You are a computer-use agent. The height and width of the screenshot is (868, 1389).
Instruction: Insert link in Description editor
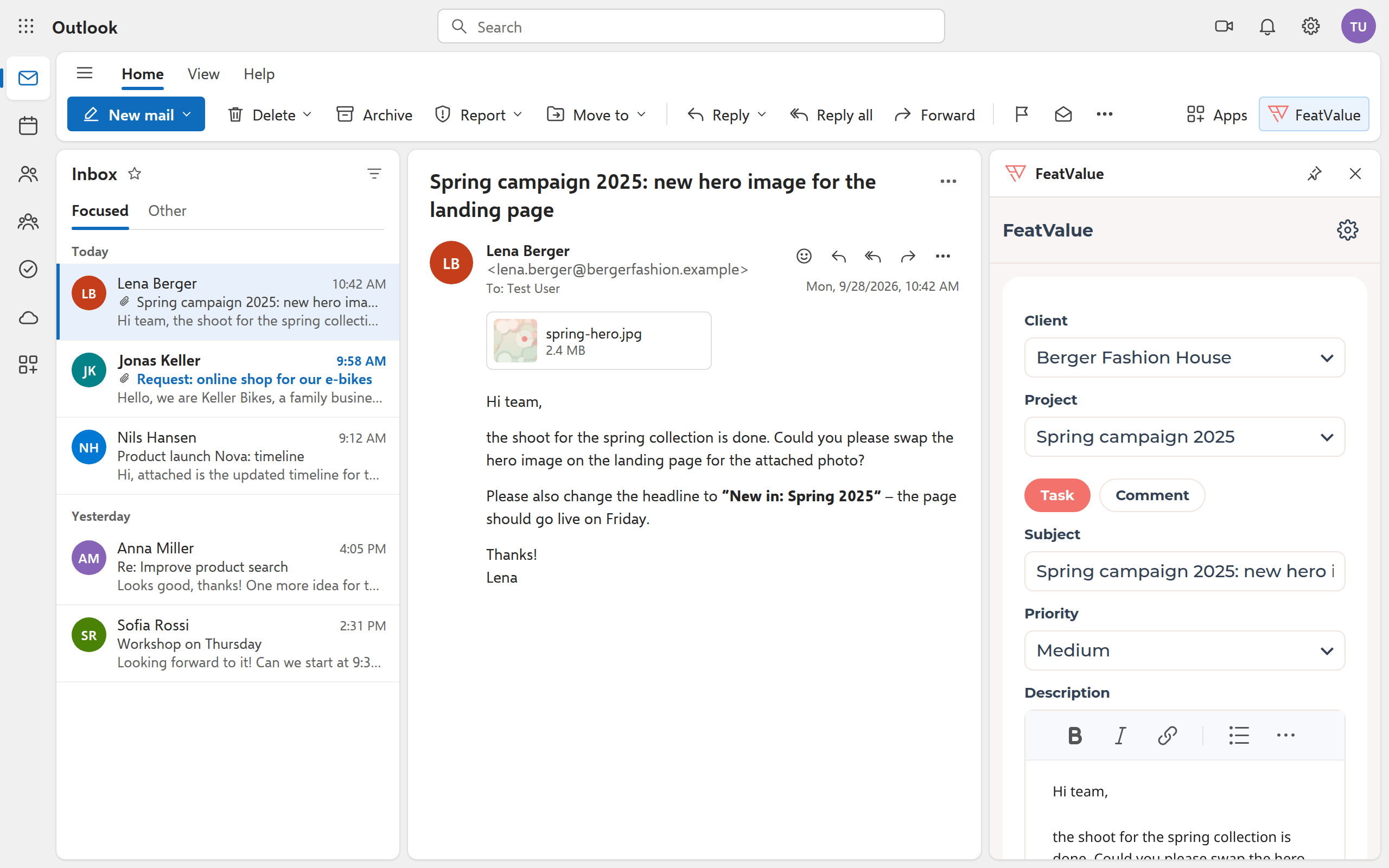coord(1168,736)
